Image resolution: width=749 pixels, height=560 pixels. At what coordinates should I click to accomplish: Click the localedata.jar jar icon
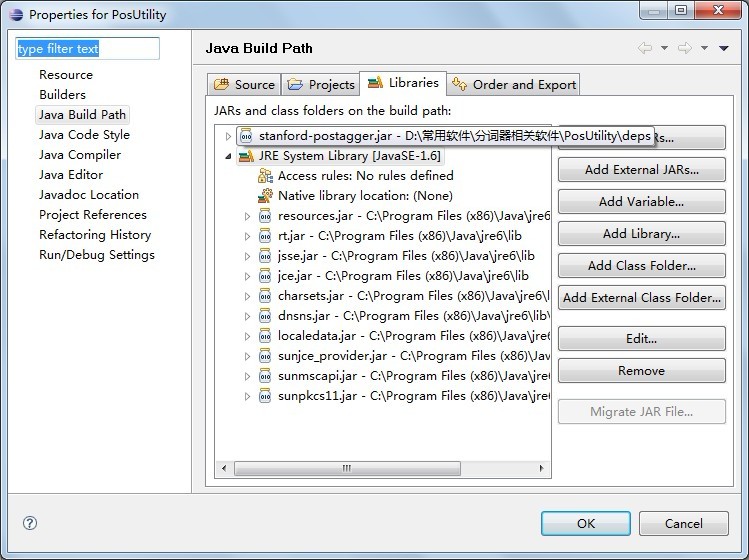coord(265,336)
